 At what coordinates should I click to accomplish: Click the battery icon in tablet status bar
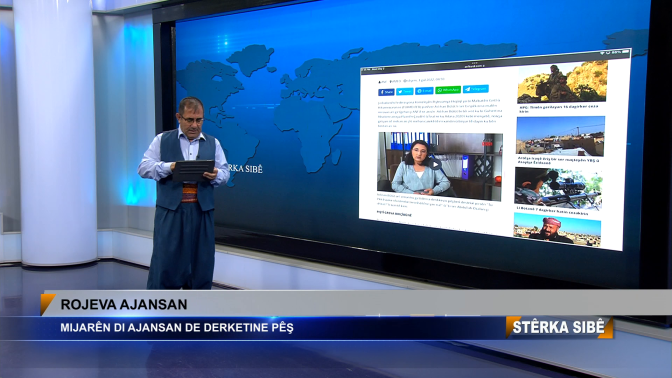(x=626, y=52)
